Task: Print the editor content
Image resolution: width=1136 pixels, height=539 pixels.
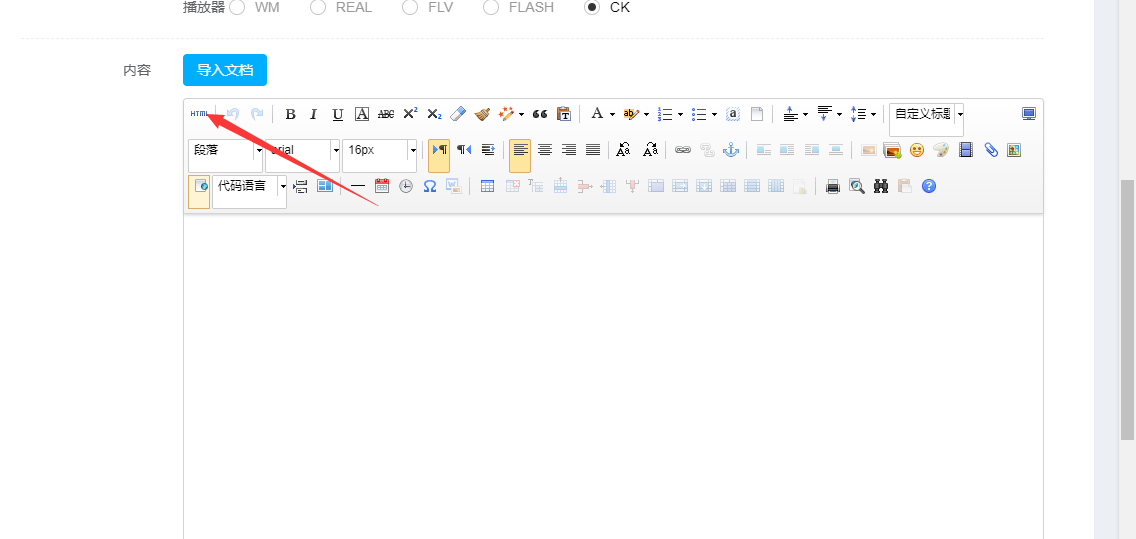Action: pyautogui.click(x=833, y=186)
